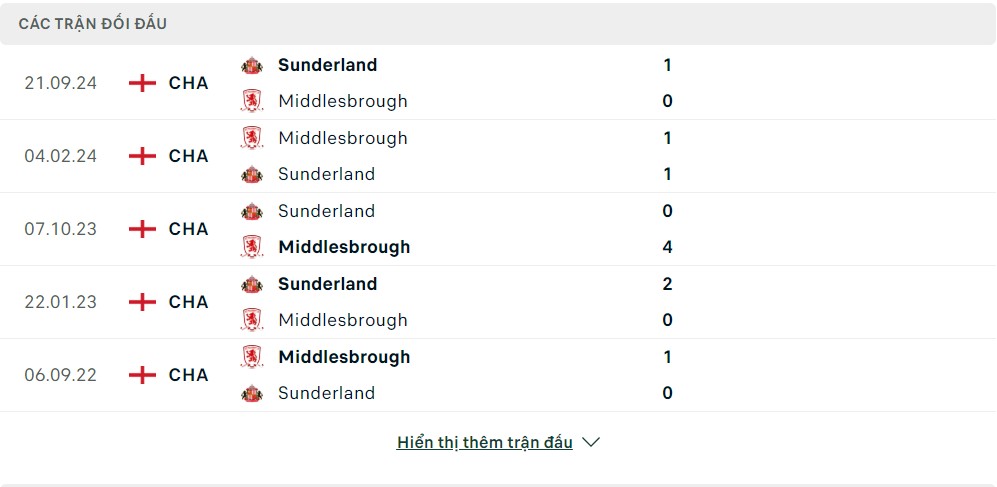Click Middlesbrough crest in 04.02.24 match
Image resolution: width=997 pixels, height=487 pixels.
pyautogui.click(x=252, y=138)
